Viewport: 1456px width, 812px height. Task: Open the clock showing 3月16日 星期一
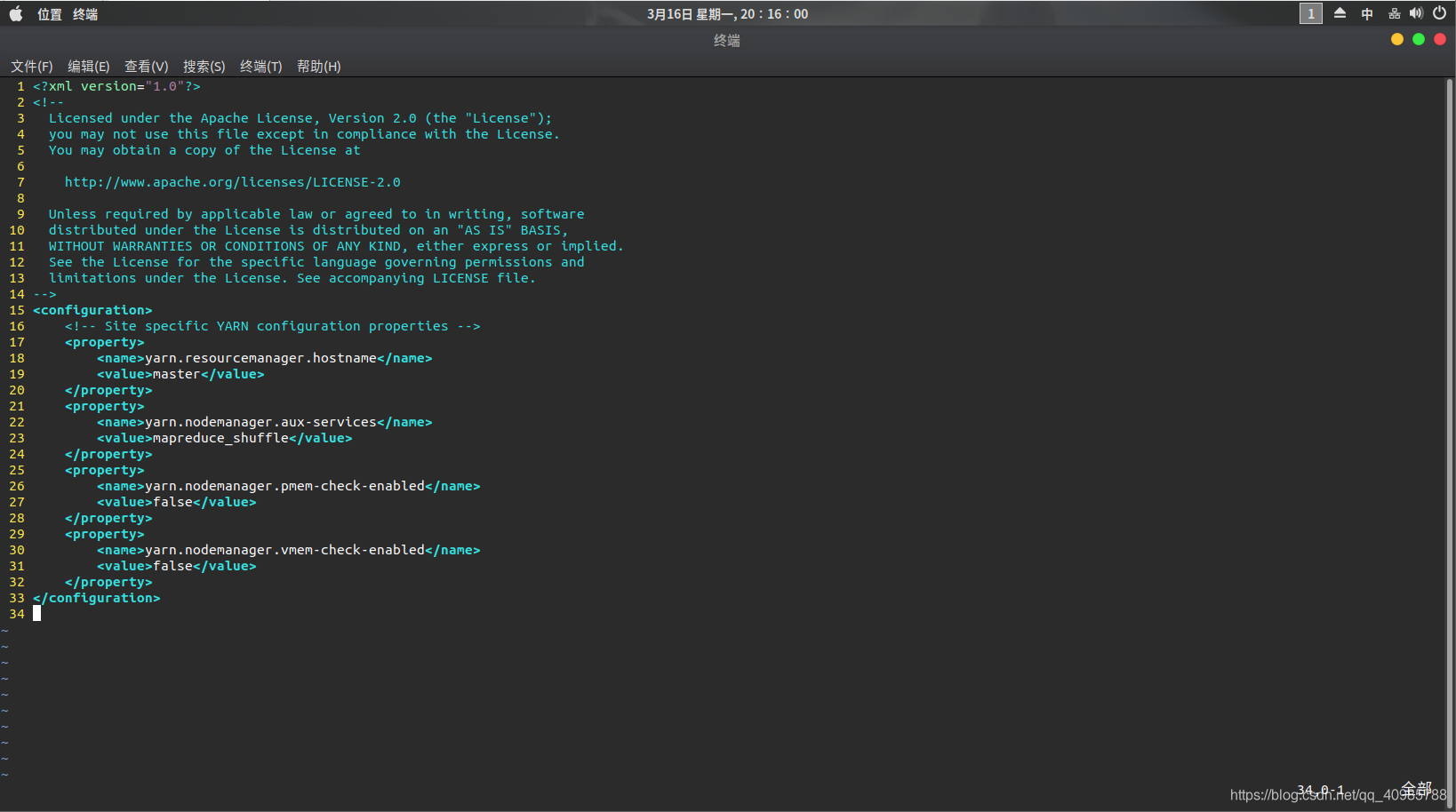727,14
